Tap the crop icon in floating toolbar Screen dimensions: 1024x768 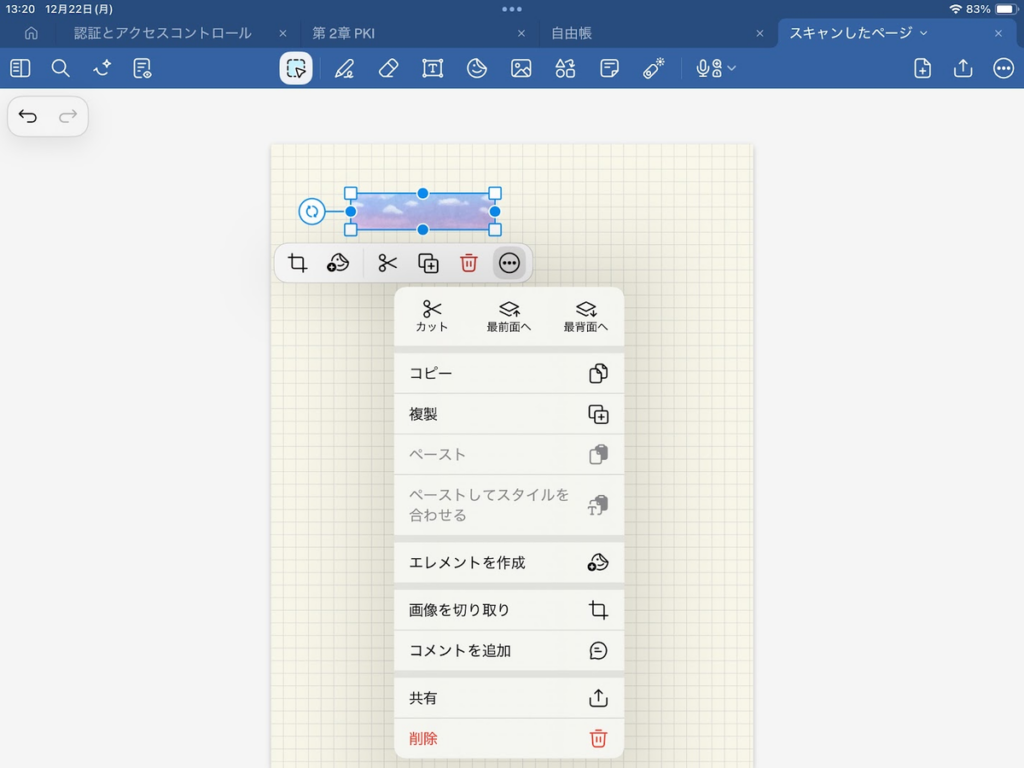coord(297,263)
